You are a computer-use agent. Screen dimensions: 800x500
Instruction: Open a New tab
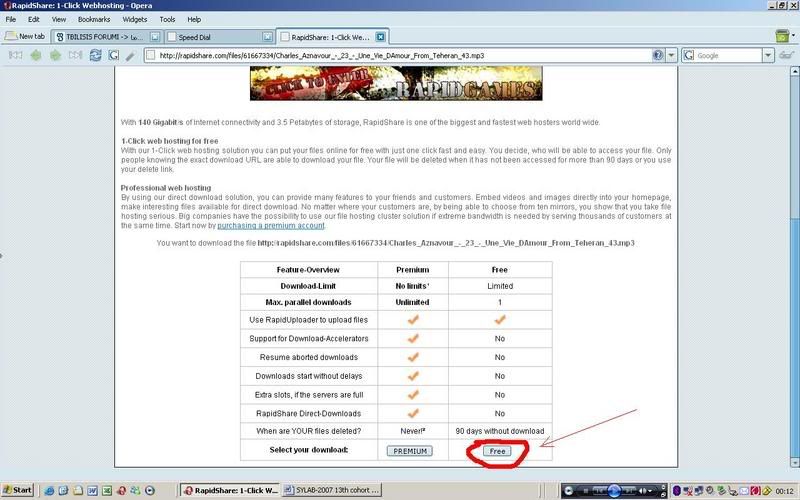click(x=24, y=36)
